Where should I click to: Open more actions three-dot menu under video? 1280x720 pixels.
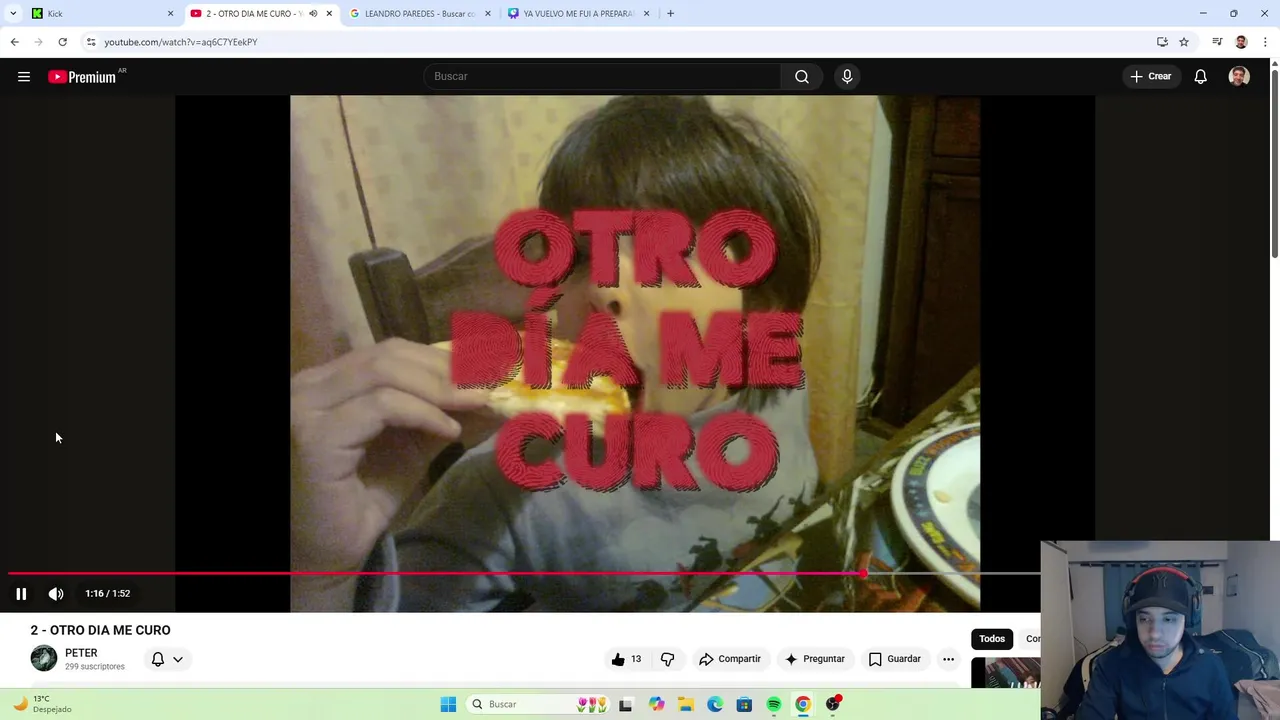pyautogui.click(x=948, y=659)
